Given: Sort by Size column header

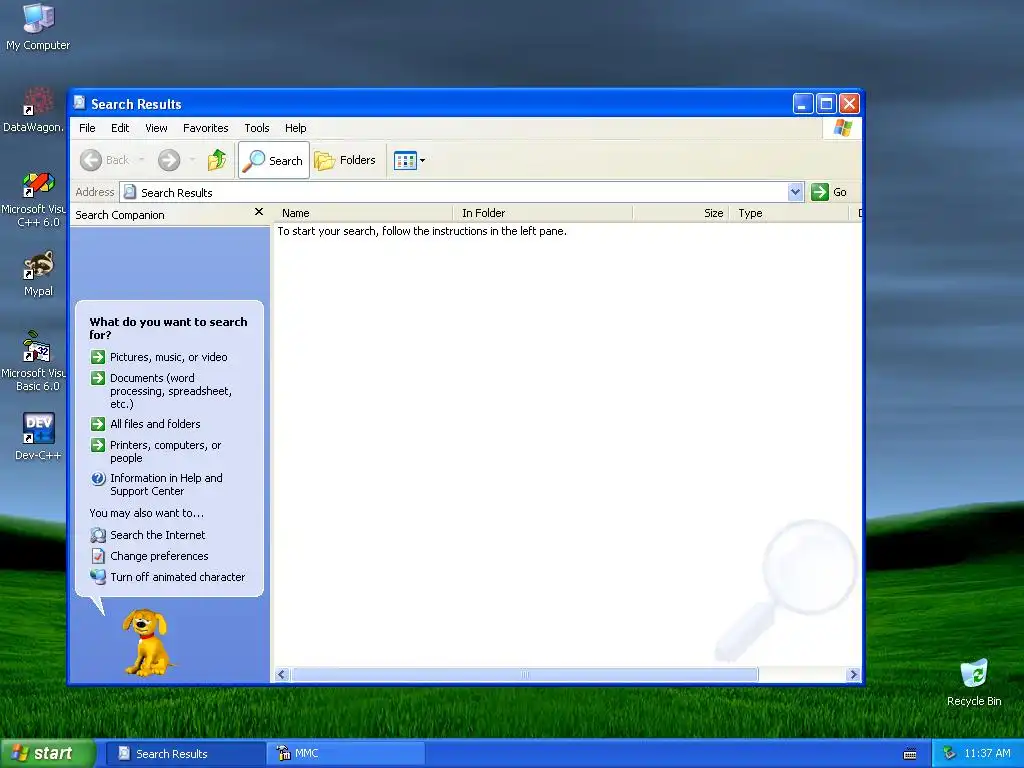Looking at the screenshot, I should (x=681, y=213).
